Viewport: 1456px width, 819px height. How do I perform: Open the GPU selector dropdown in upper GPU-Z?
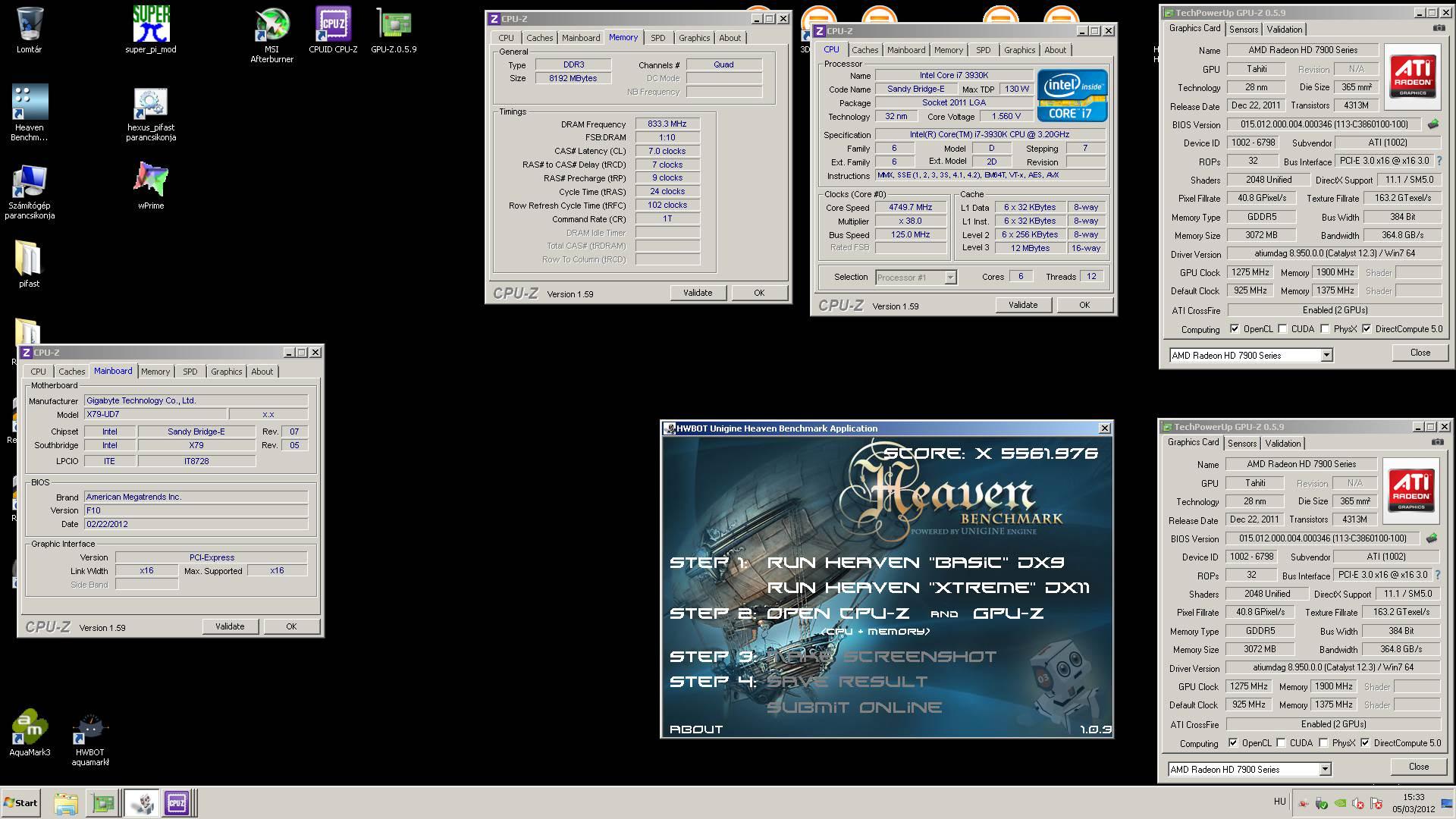pyautogui.click(x=1251, y=355)
